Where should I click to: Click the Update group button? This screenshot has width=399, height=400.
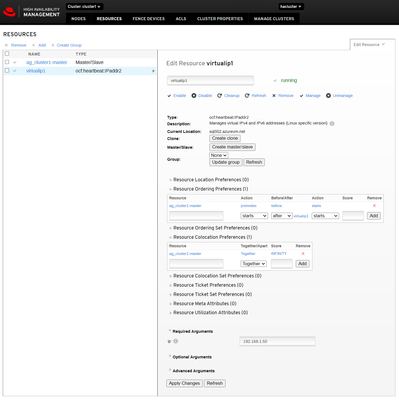pos(226,162)
